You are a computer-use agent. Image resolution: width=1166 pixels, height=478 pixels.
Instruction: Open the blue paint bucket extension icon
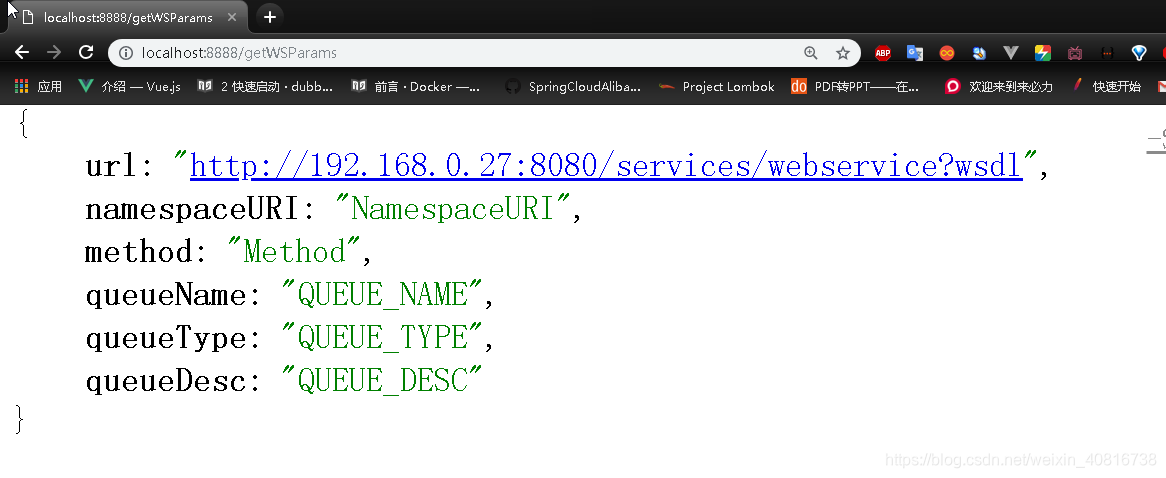pos(979,53)
